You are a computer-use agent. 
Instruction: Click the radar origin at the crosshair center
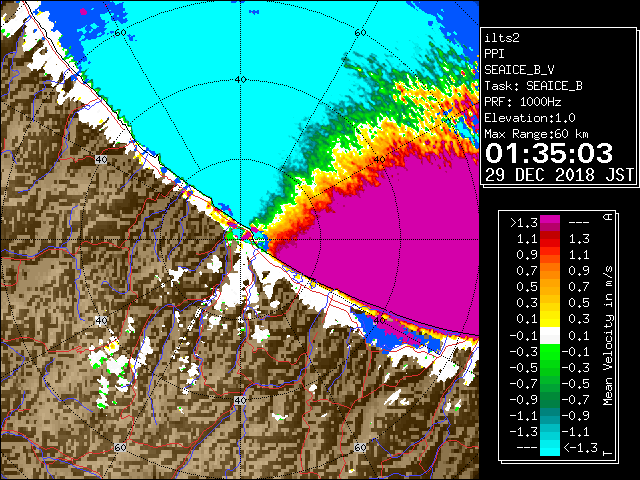click(x=241, y=240)
